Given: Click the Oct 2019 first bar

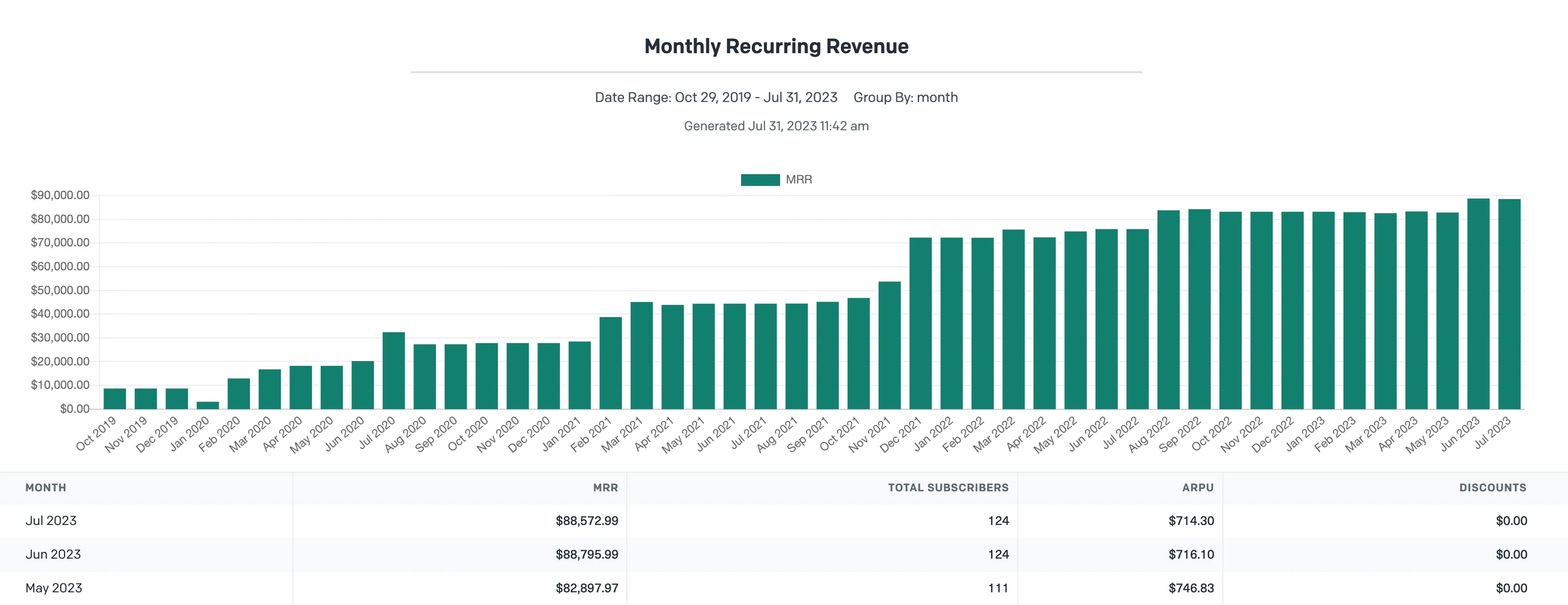Looking at the screenshot, I should tap(114, 399).
